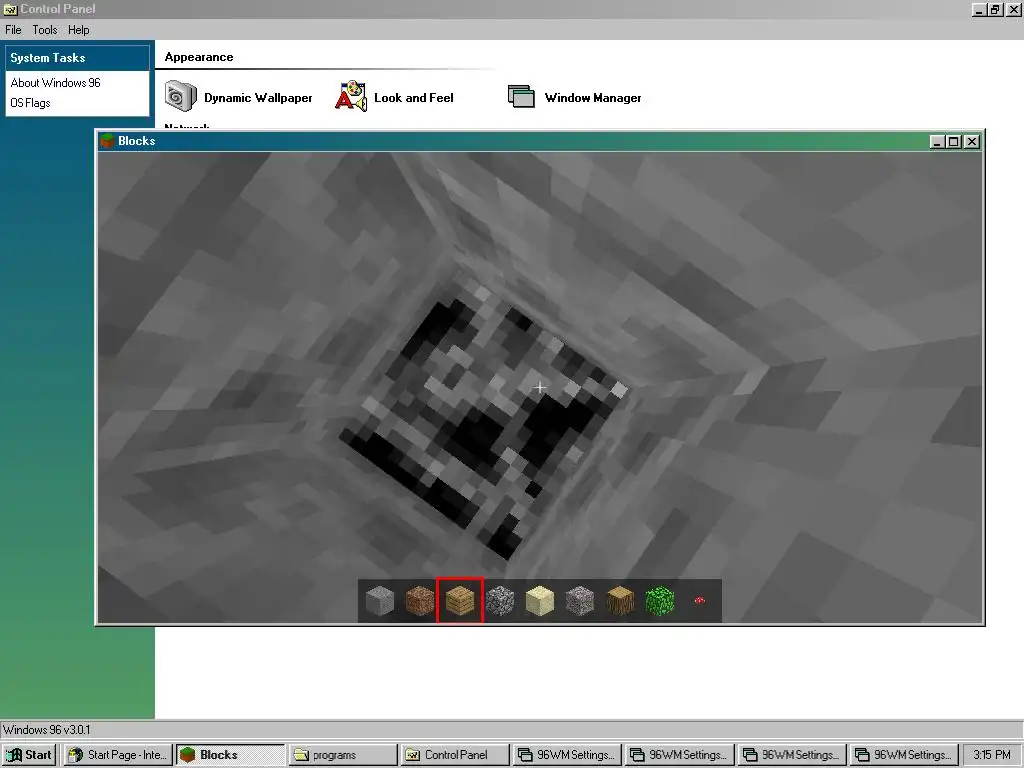Image resolution: width=1024 pixels, height=768 pixels.
Task: Click the 3:15 PM taskbar clock
Action: click(991, 755)
